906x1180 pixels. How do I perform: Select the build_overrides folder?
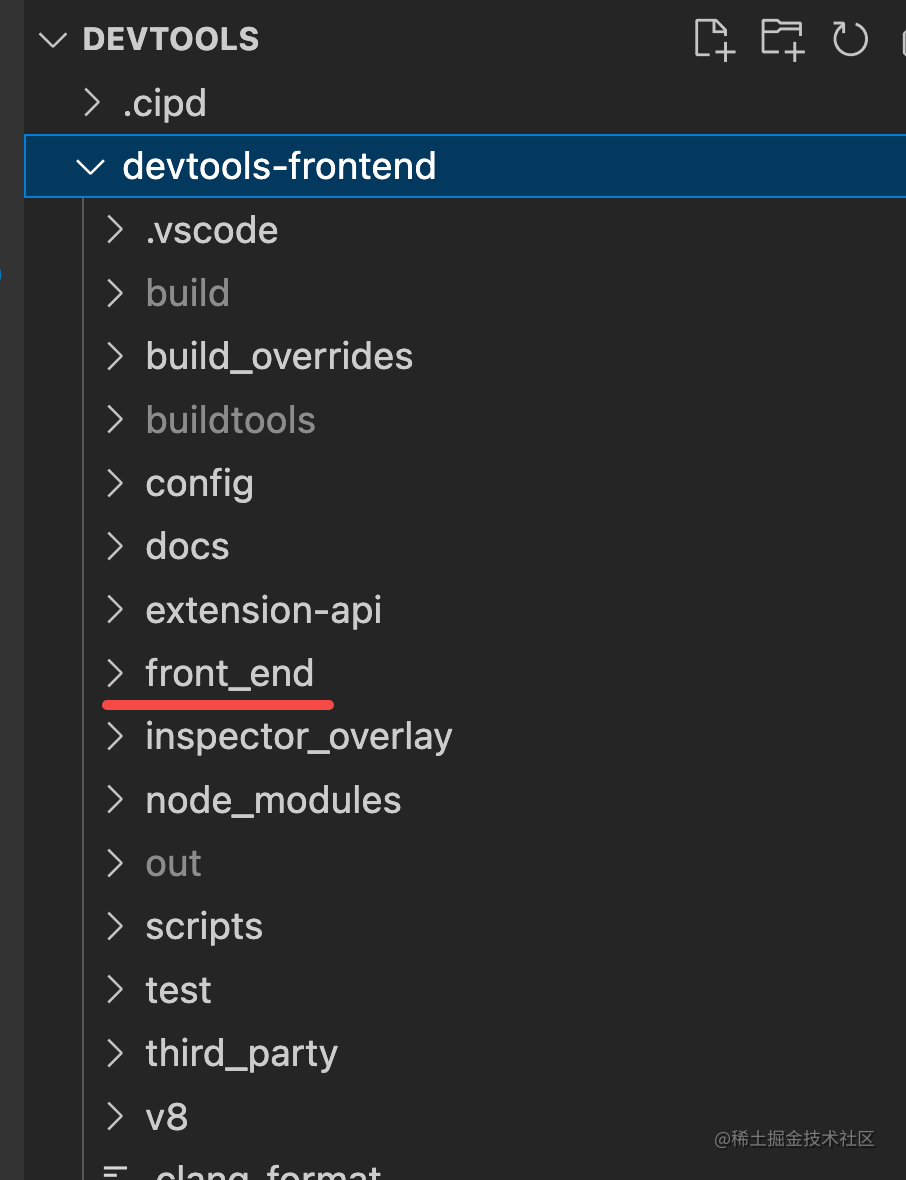(279, 356)
